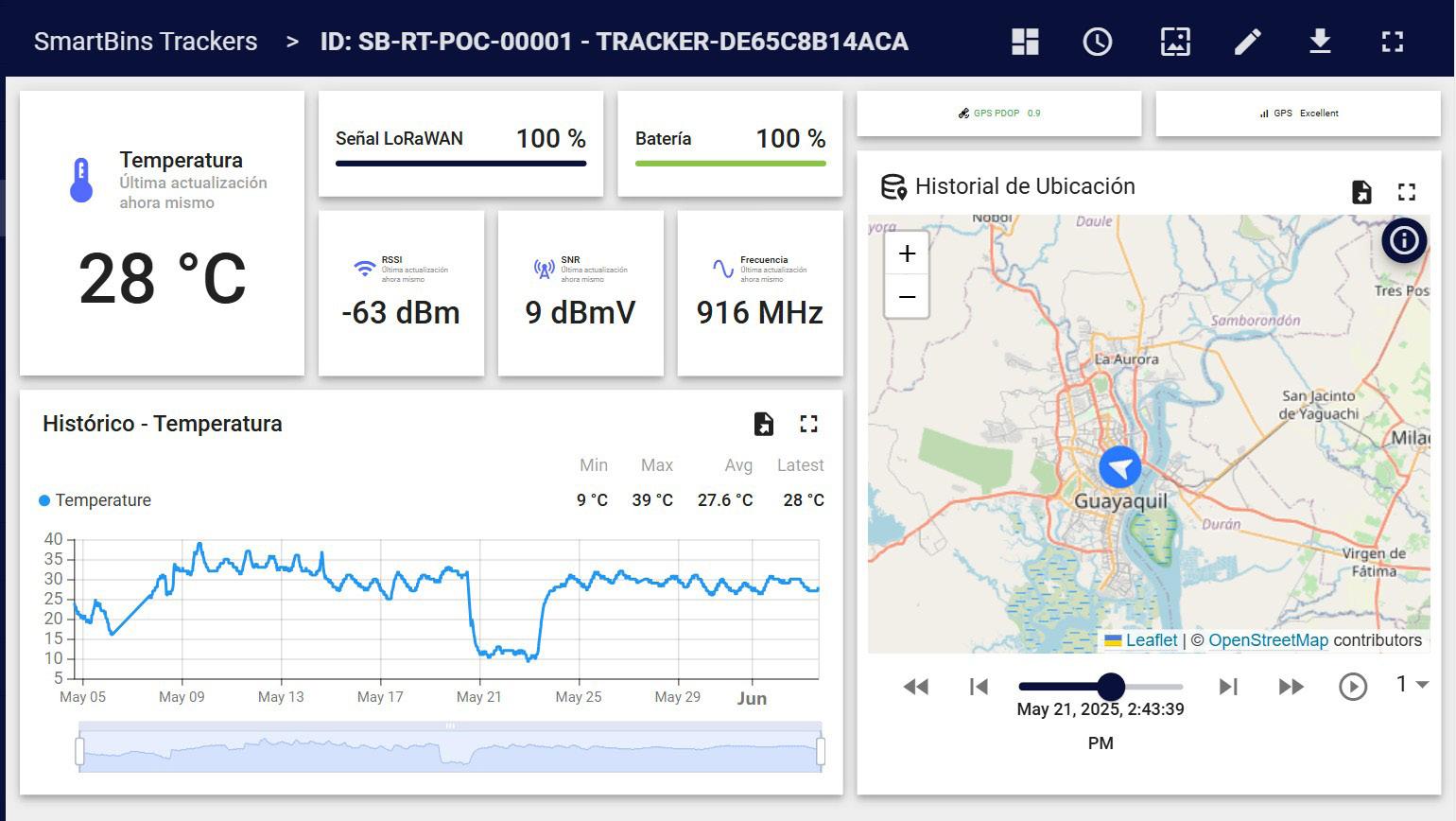
Task: Jump to next location point
Action: [x=1228, y=687]
